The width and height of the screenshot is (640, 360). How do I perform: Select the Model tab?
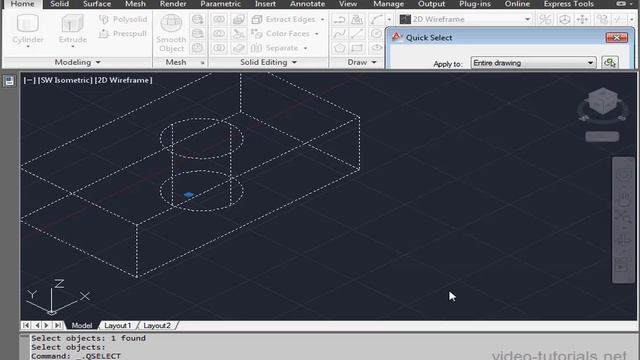coord(82,325)
